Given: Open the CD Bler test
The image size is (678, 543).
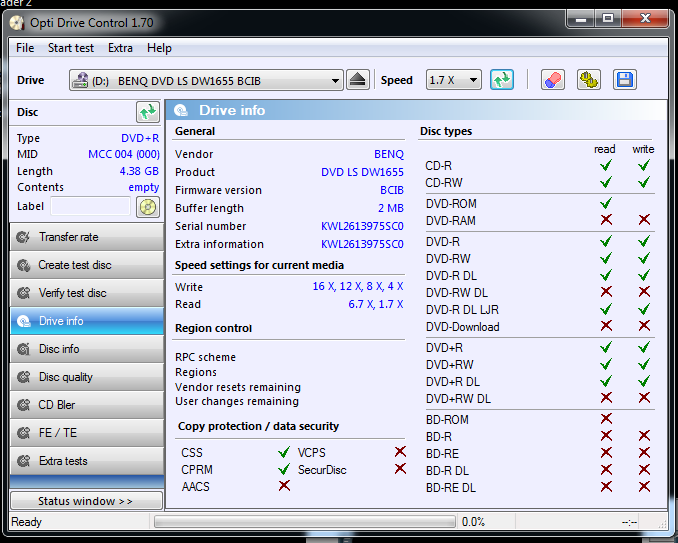Looking at the screenshot, I should 87,405.
